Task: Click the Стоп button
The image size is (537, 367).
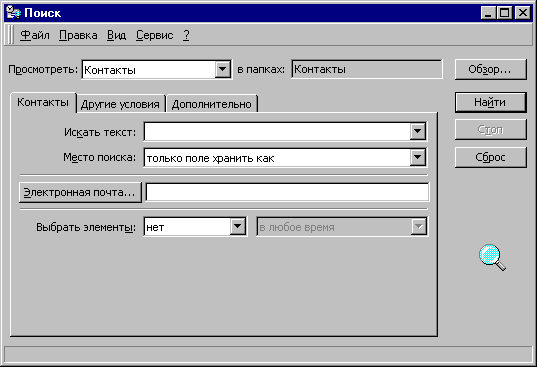Action: coord(490,129)
